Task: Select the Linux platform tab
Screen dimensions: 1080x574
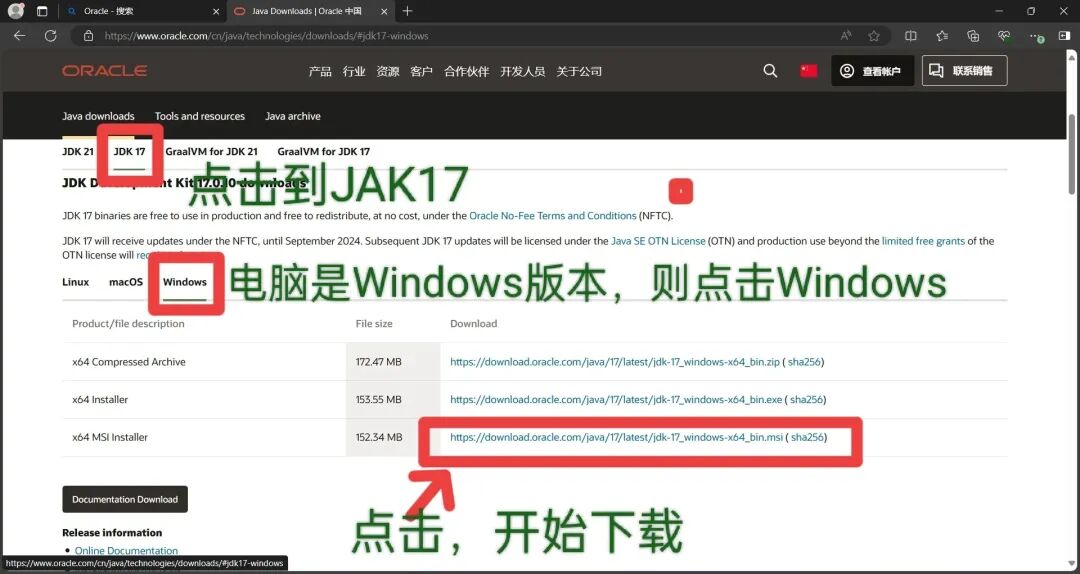Action: pos(76,282)
